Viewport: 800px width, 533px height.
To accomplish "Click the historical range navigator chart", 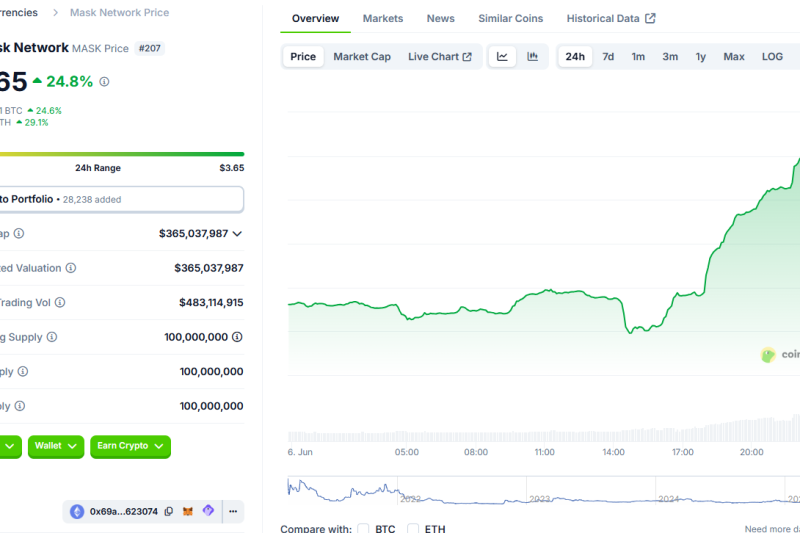I will (543, 491).
